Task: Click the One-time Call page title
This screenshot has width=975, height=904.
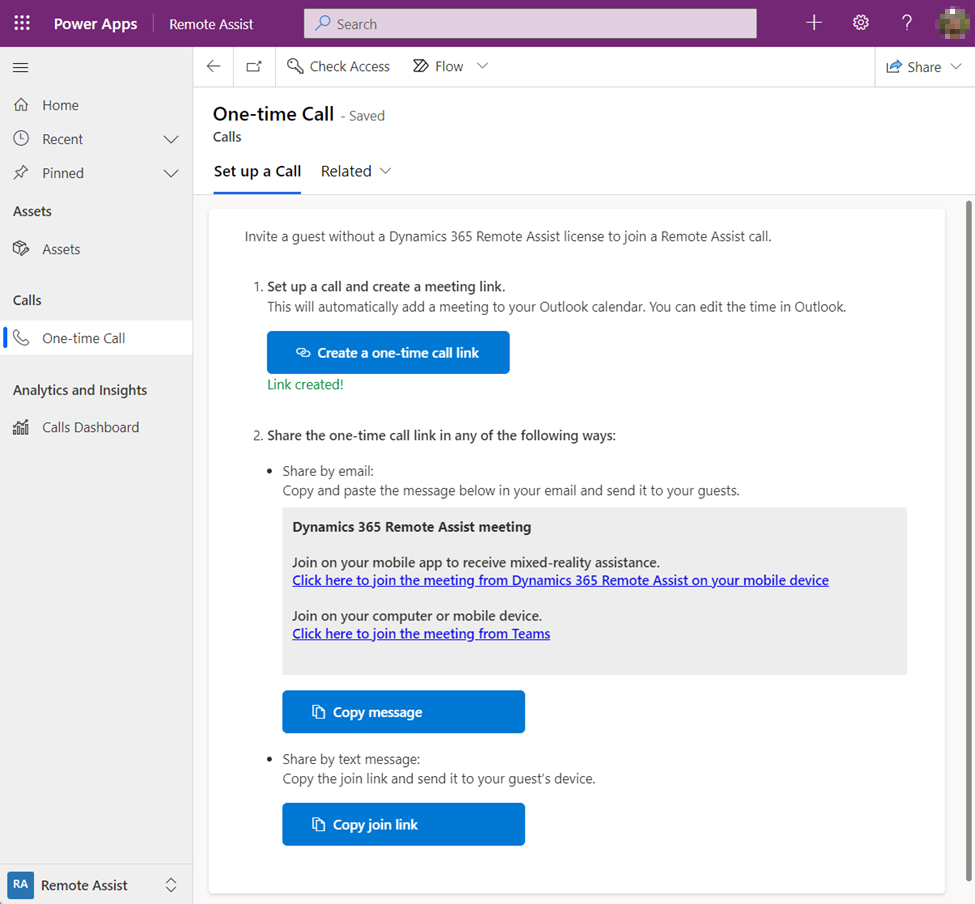Action: tap(274, 114)
